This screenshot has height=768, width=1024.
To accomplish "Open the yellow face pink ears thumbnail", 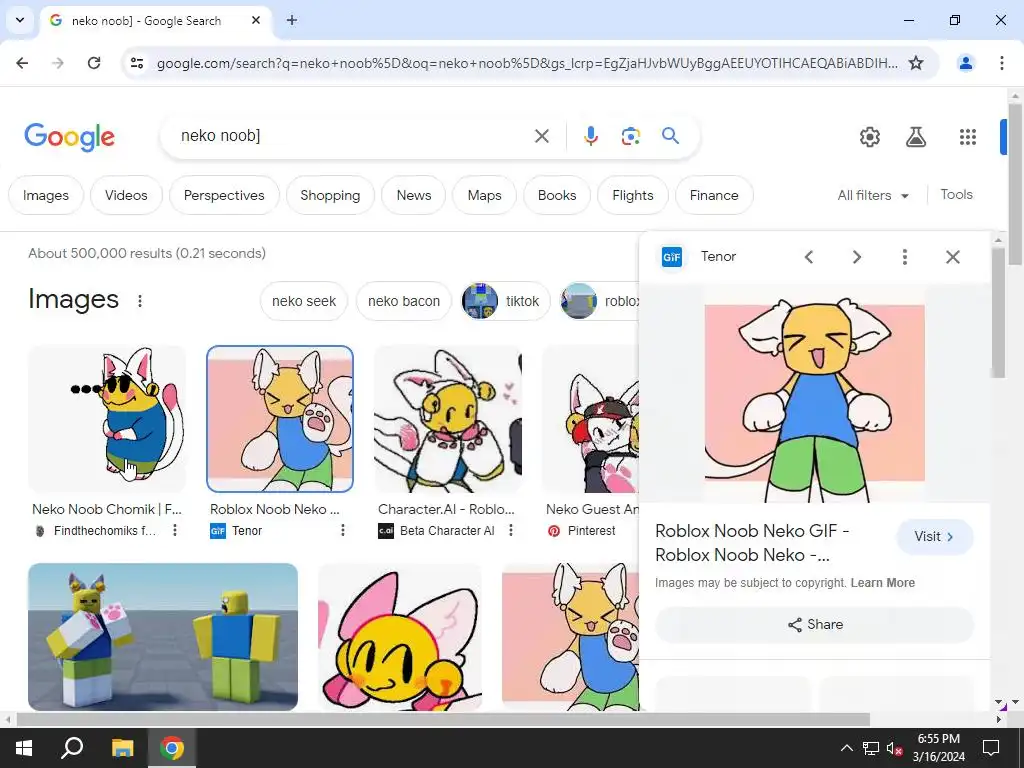I will (400, 637).
